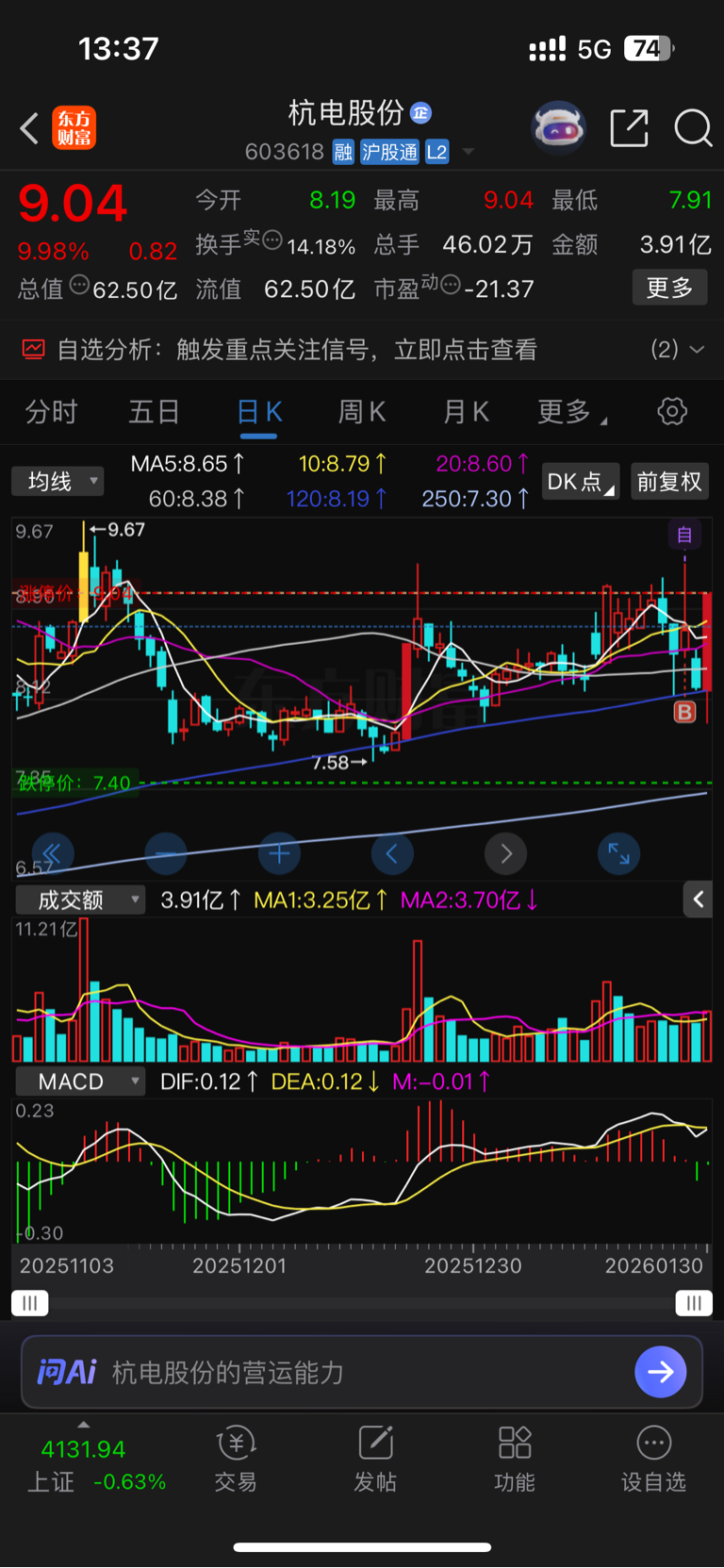Image resolution: width=724 pixels, height=1568 pixels.
Task: Change 前复权 adjustment mode
Action: (669, 482)
